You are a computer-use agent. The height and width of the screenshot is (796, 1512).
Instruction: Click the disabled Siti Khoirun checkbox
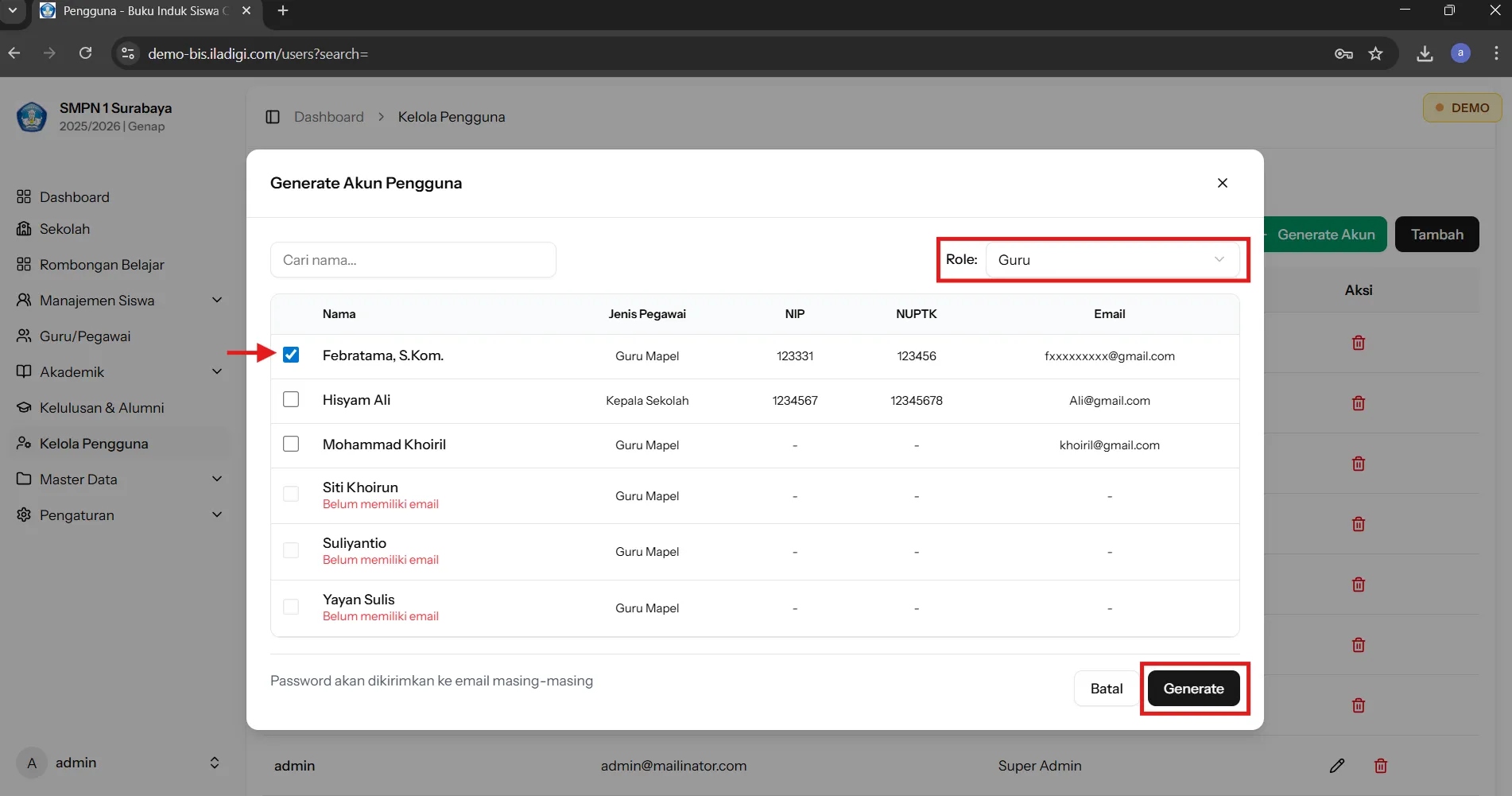click(x=291, y=494)
